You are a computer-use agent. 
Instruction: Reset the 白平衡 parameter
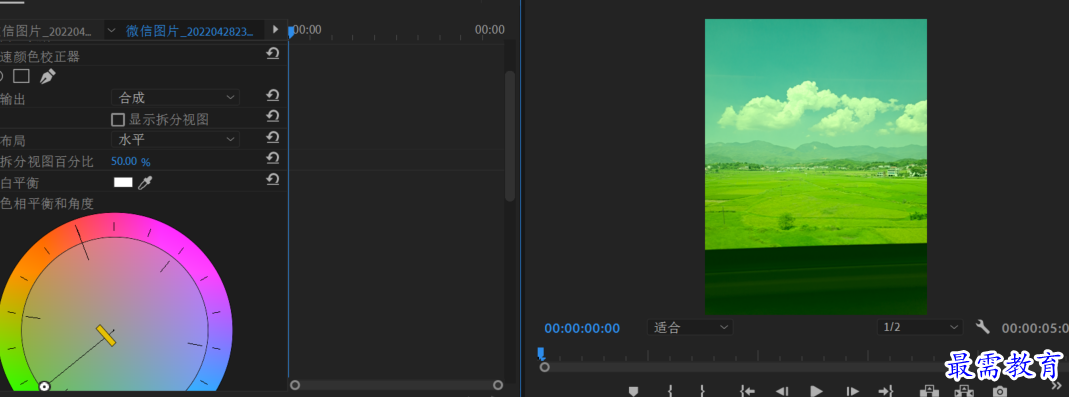[x=273, y=180]
